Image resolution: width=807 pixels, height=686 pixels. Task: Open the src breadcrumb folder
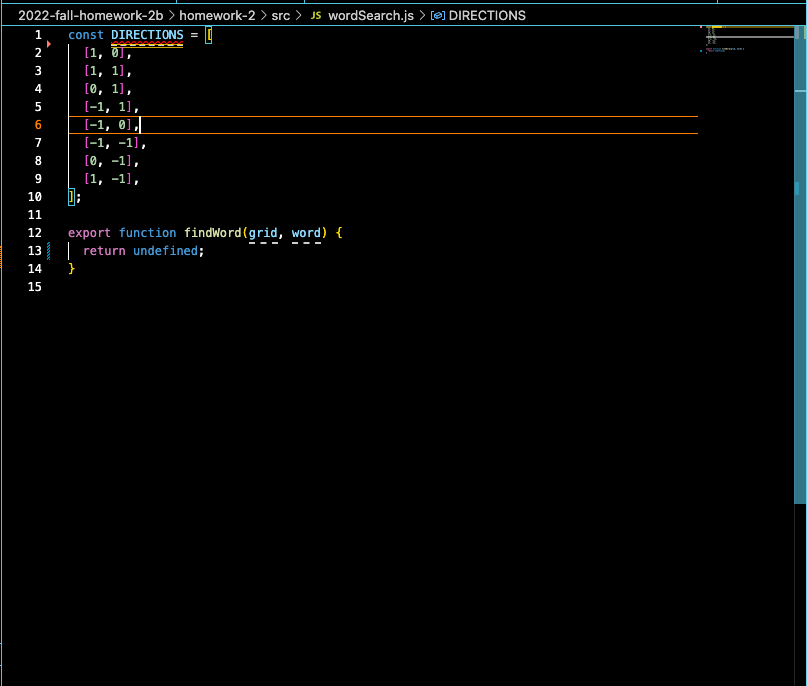tap(280, 15)
